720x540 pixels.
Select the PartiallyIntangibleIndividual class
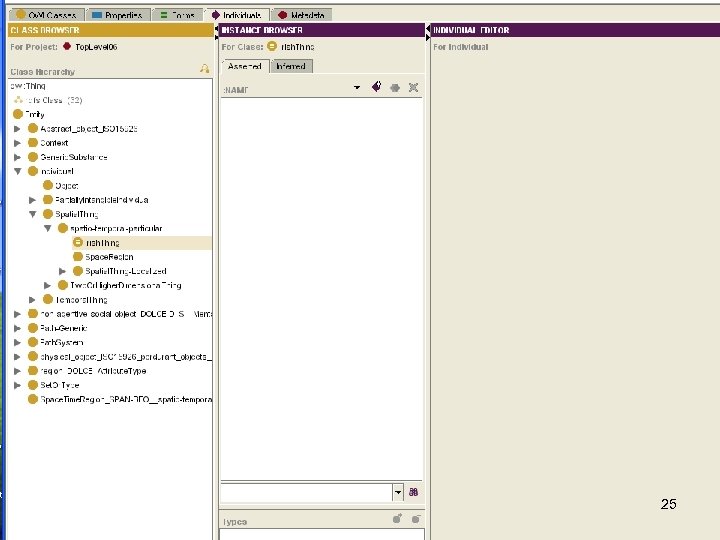(101, 200)
